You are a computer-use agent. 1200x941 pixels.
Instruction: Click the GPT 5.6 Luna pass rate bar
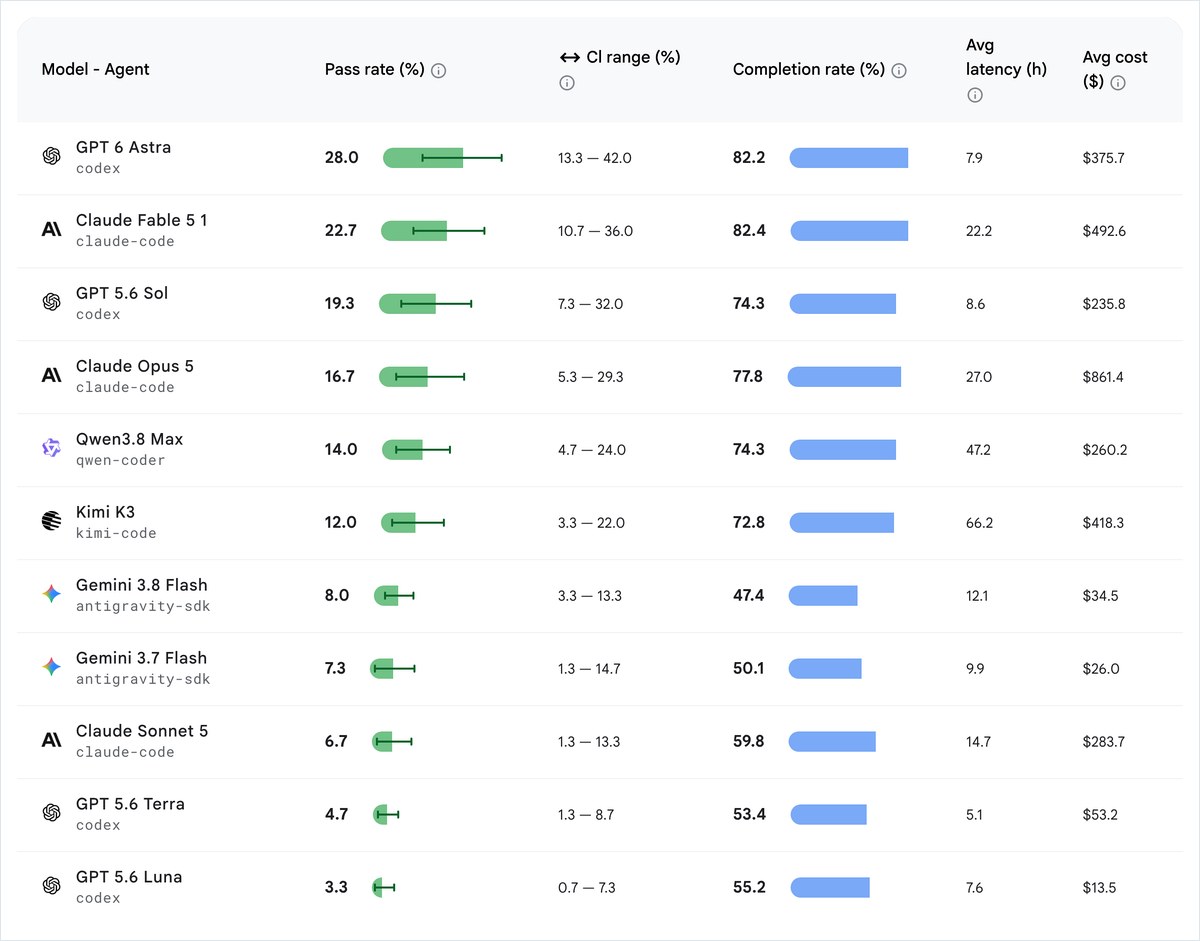[377, 888]
